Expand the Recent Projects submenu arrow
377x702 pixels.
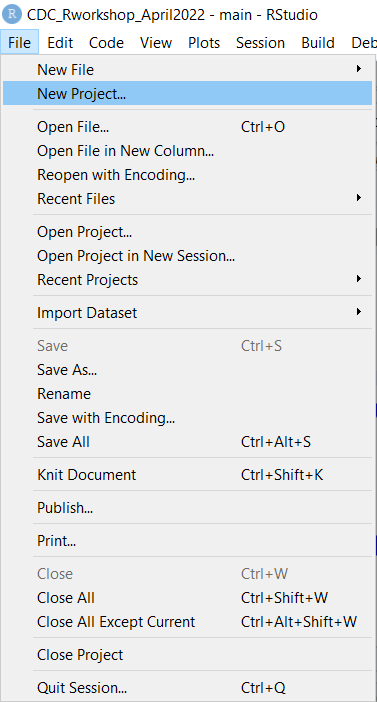pos(358,279)
